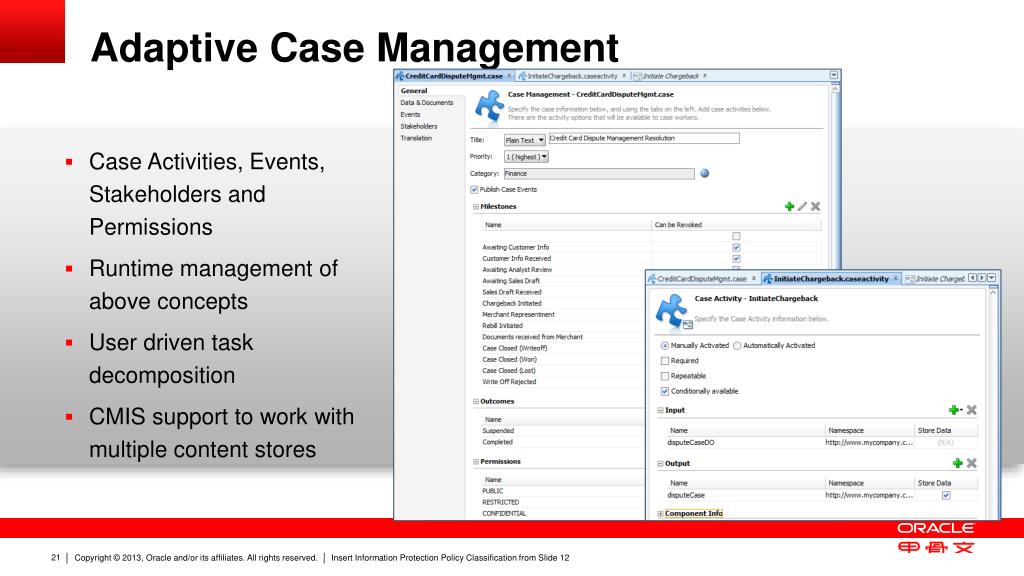Toggle Can be Revoked for Awaiting Customer Info
The height and width of the screenshot is (576, 1024).
point(736,248)
